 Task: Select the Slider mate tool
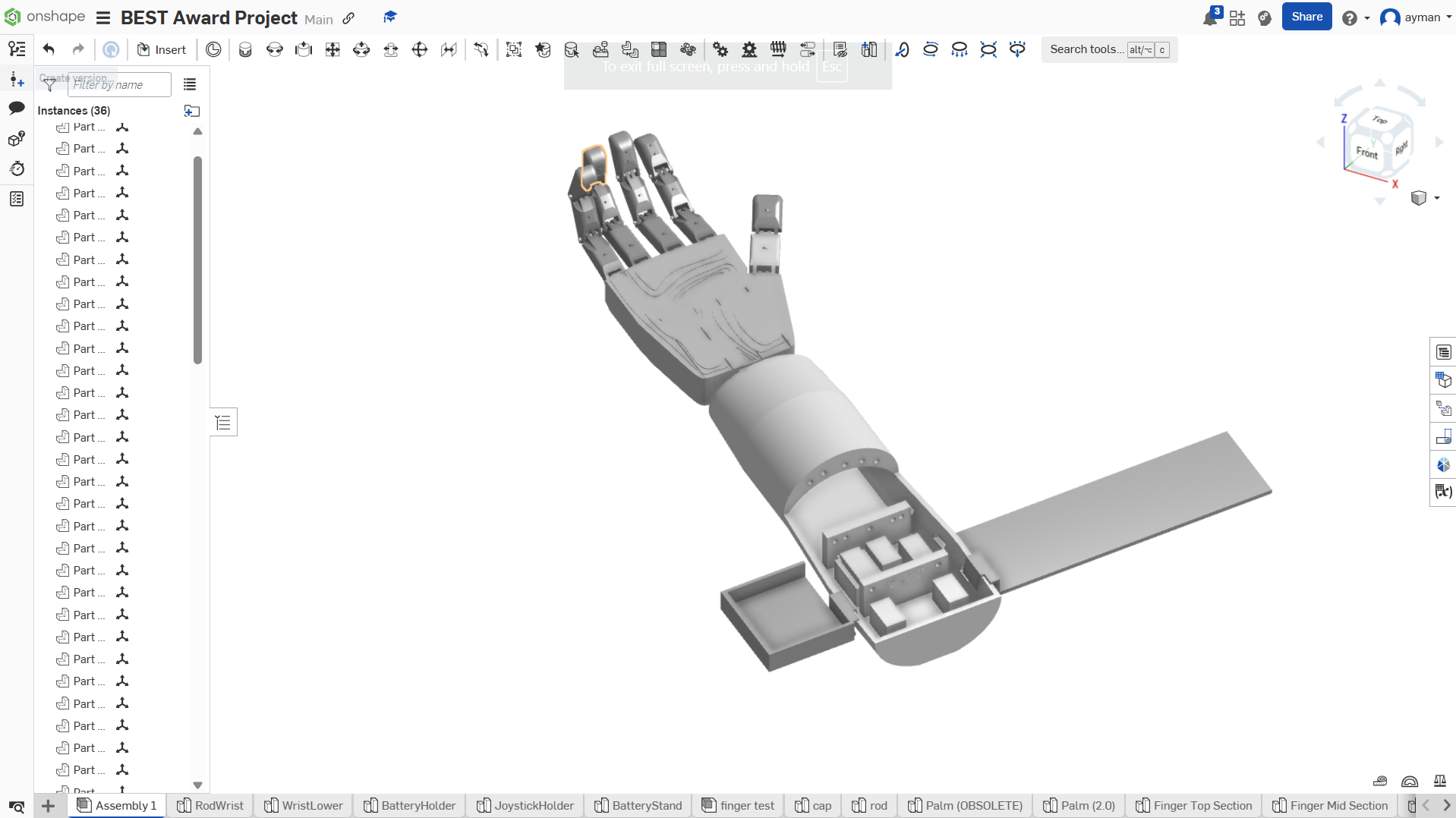[x=304, y=49]
